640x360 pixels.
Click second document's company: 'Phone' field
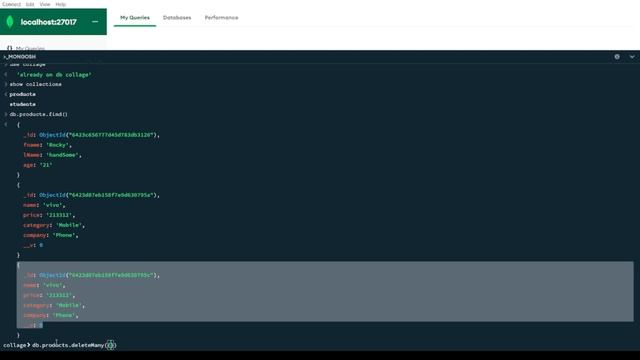coord(51,235)
